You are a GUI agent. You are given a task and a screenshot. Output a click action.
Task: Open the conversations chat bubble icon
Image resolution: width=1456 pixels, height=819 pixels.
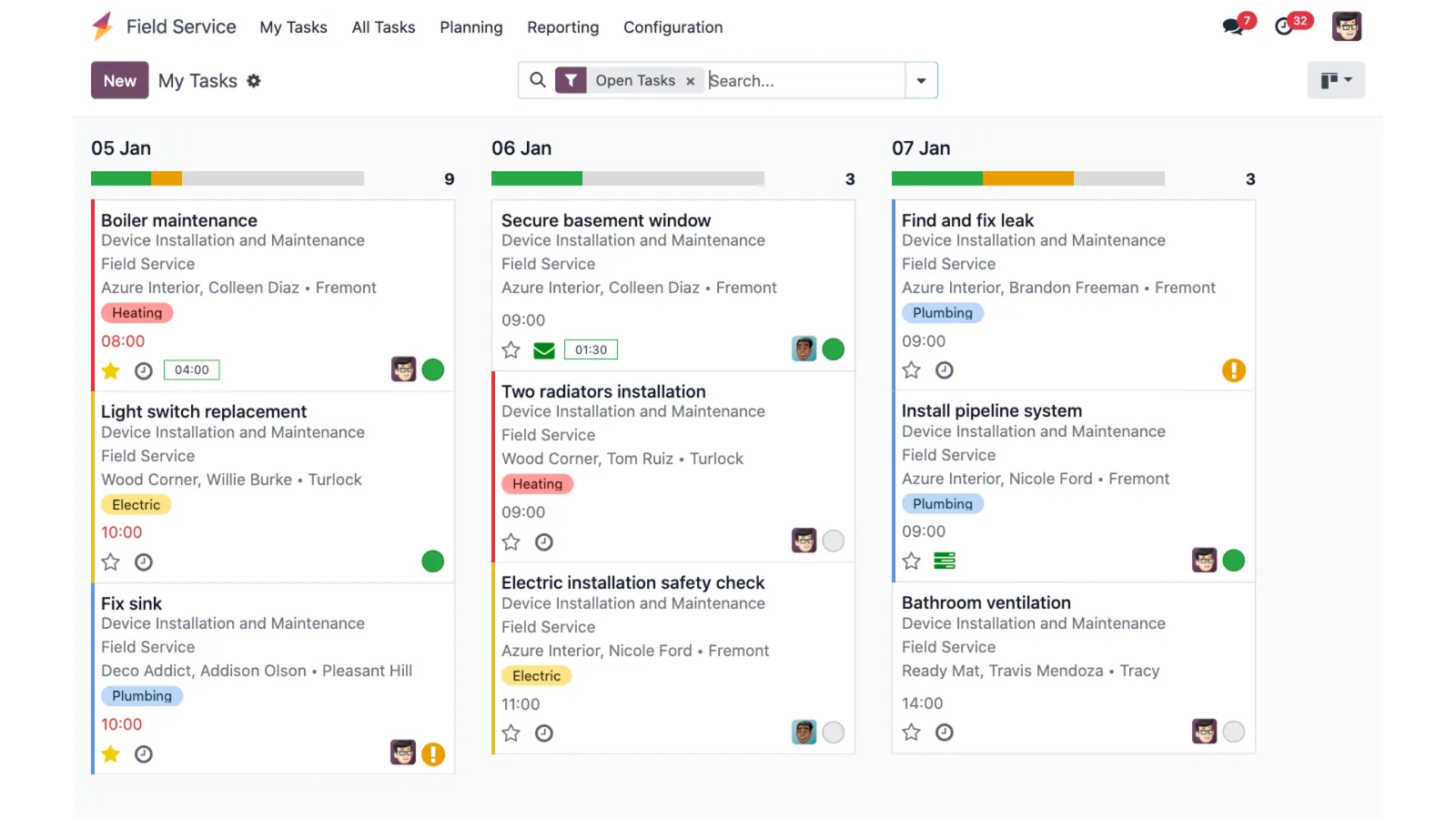pos(1233,26)
